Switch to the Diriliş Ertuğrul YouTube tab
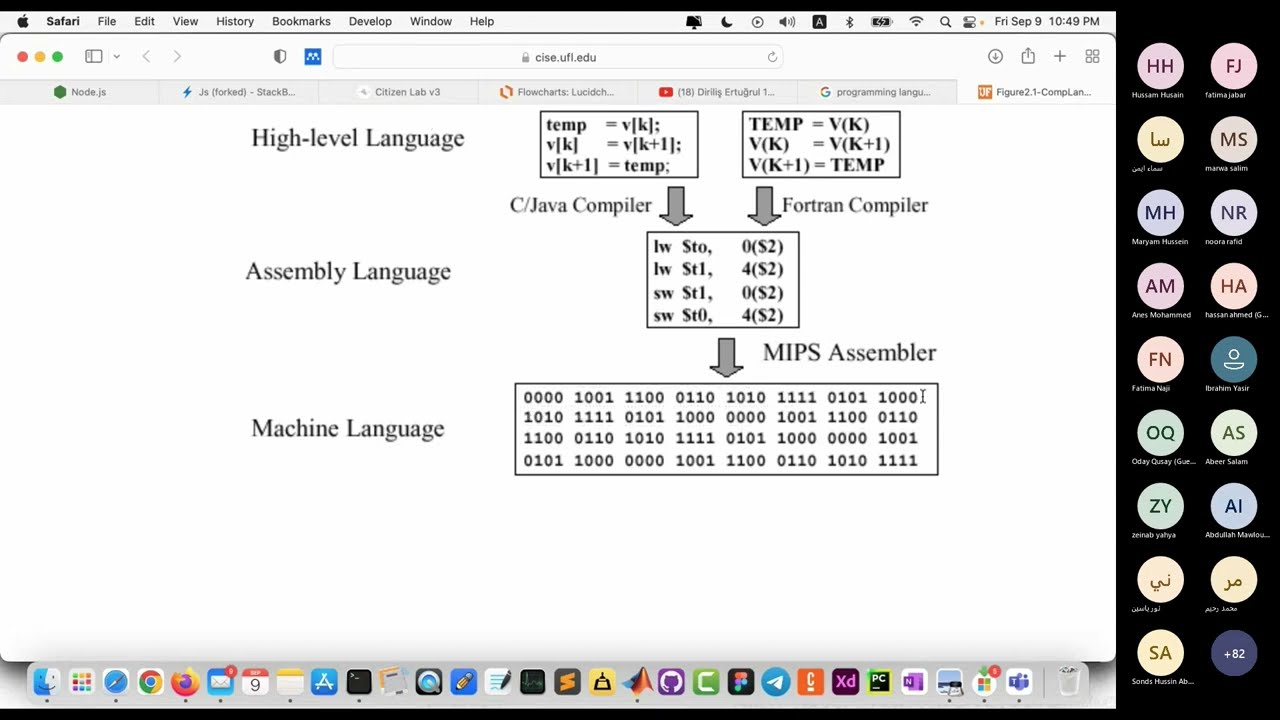The width and height of the screenshot is (1280, 720). click(717, 92)
